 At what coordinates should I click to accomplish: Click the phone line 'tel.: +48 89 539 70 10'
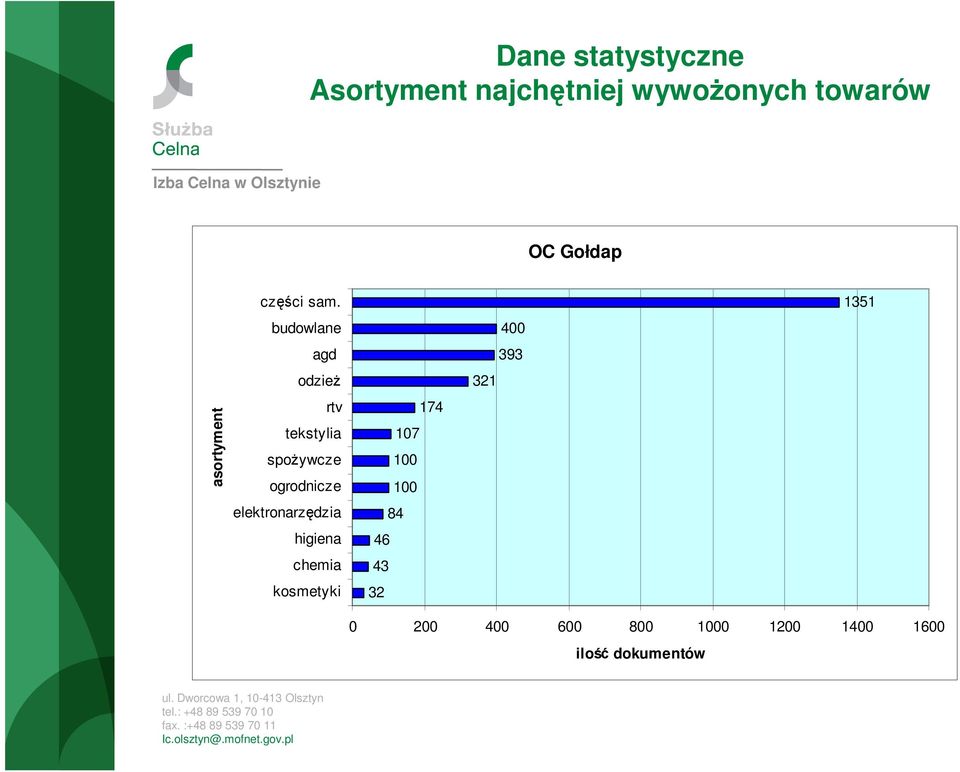point(217,712)
